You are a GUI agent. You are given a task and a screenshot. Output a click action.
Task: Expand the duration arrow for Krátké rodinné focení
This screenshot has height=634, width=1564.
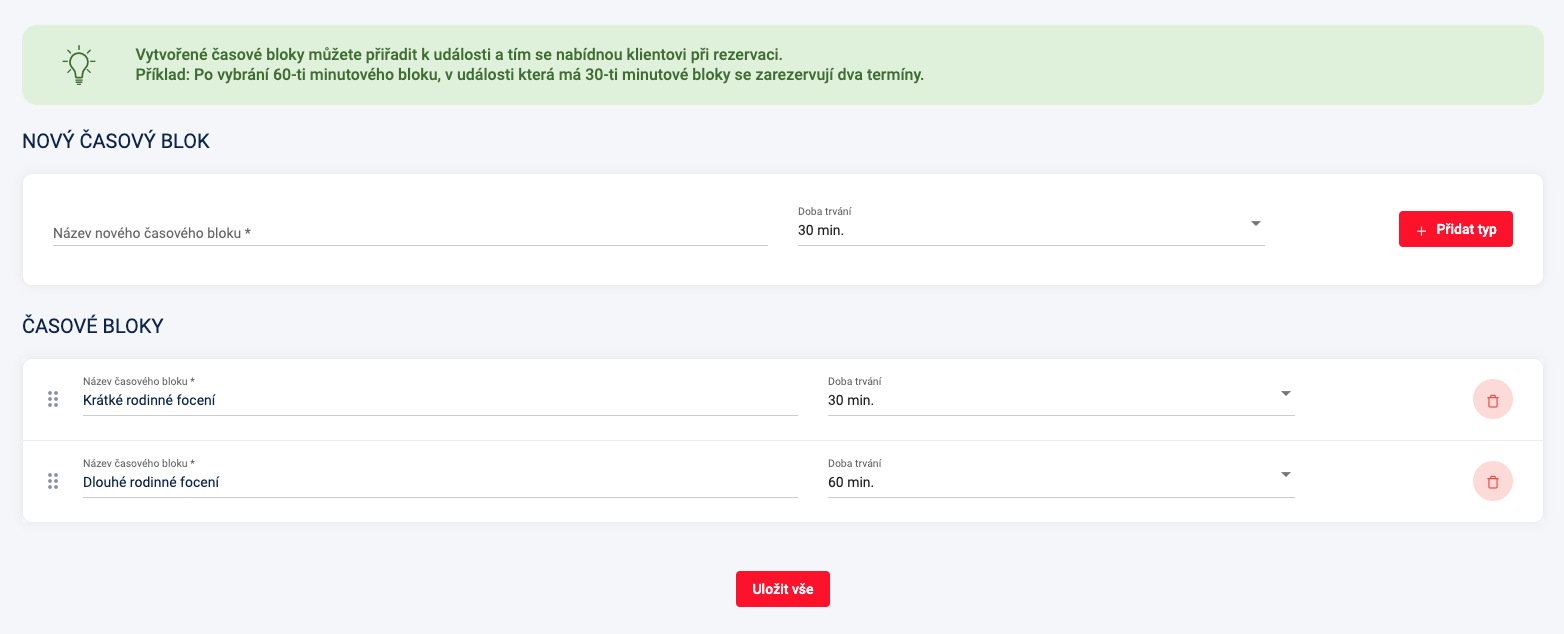click(x=1286, y=393)
